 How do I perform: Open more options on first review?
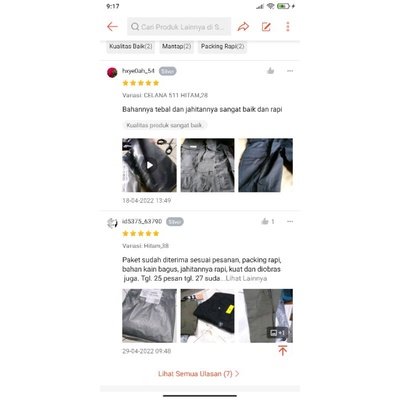tap(290, 71)
